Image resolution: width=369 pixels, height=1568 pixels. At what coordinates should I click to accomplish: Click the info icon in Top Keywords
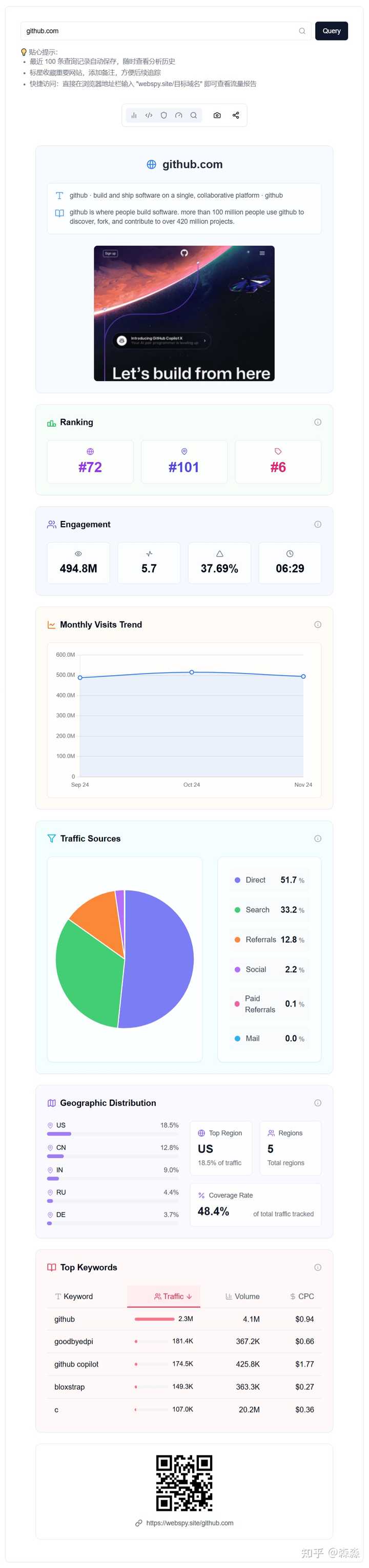(318, 1268)
